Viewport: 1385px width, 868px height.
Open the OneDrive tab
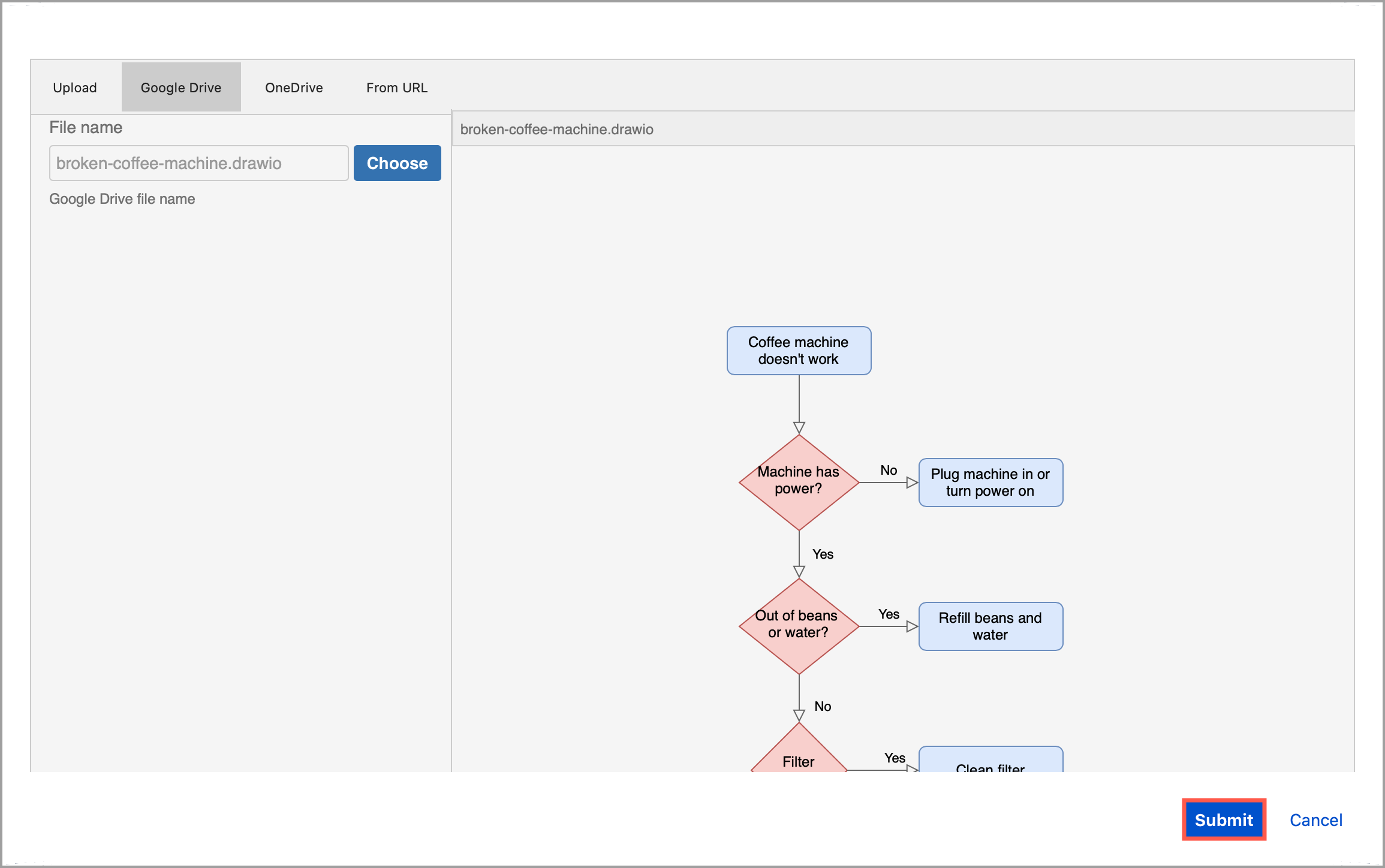click(294, 87)
